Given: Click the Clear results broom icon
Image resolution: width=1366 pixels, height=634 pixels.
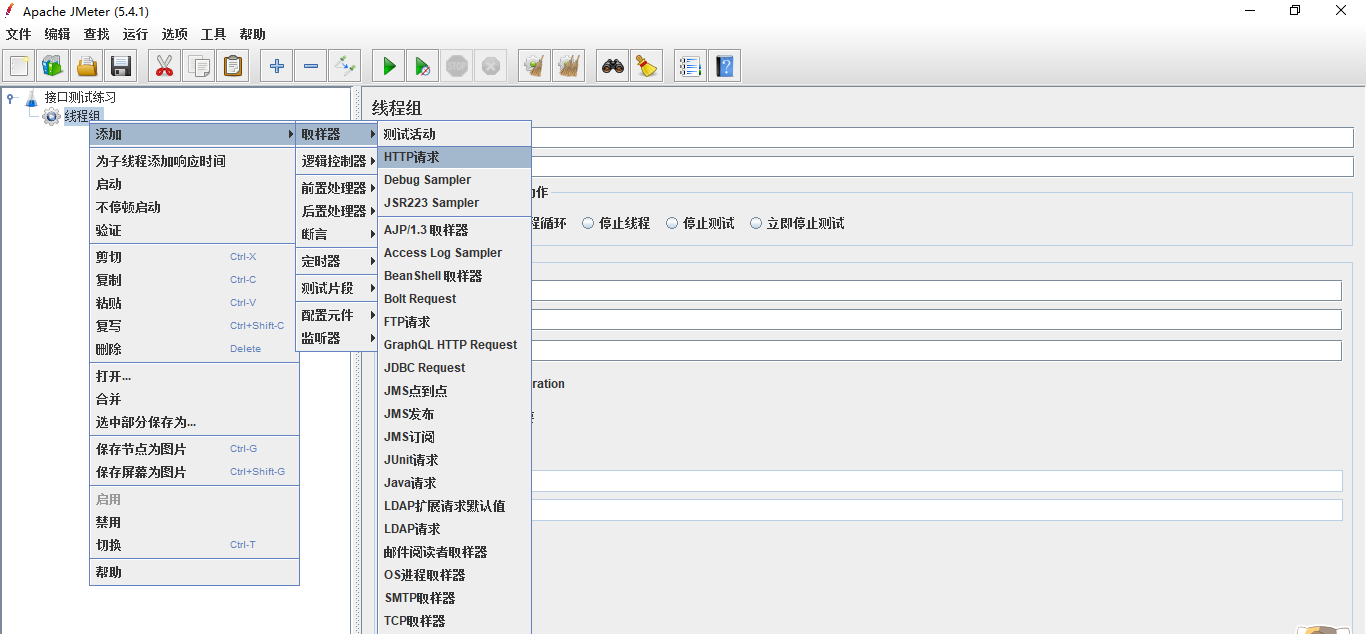Looking at the screenshot, I should coord(535,66).
